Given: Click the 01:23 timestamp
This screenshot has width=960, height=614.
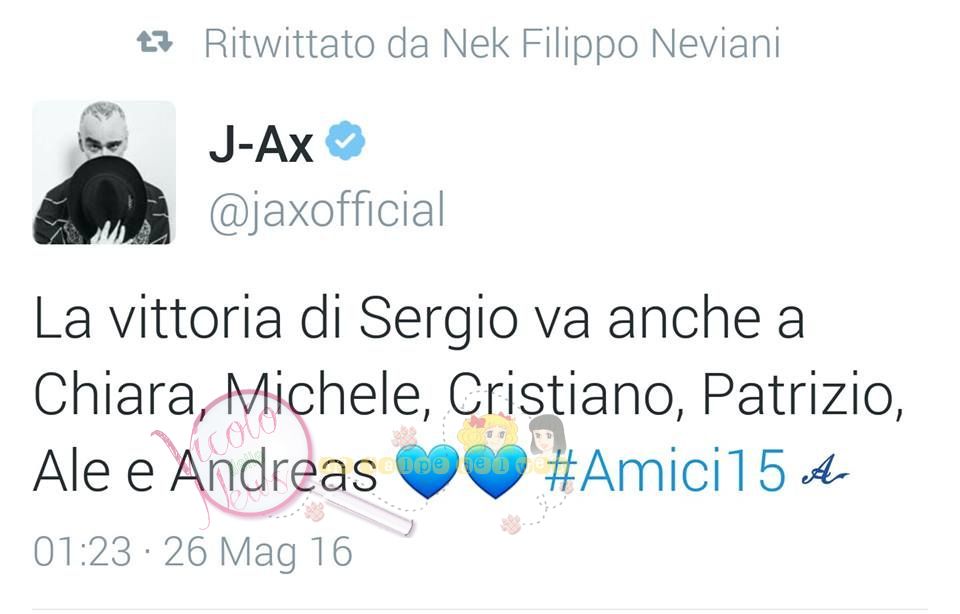Looking at the screenshot, I should (x=82, y=552).
